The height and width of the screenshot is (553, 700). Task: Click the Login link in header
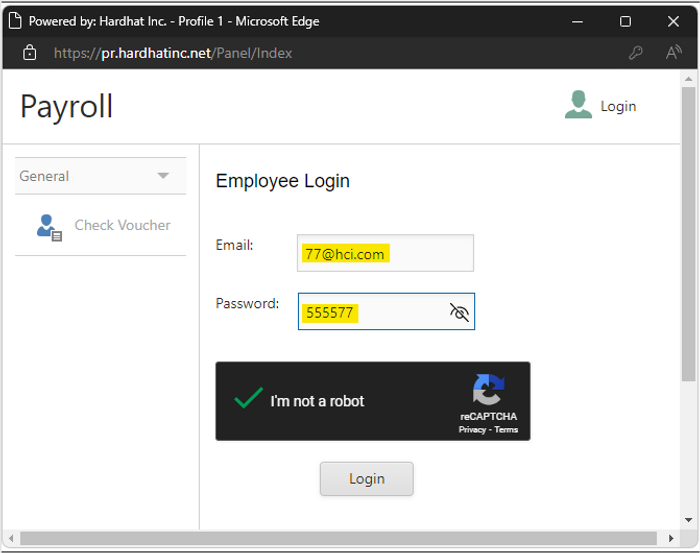point(618,106)
